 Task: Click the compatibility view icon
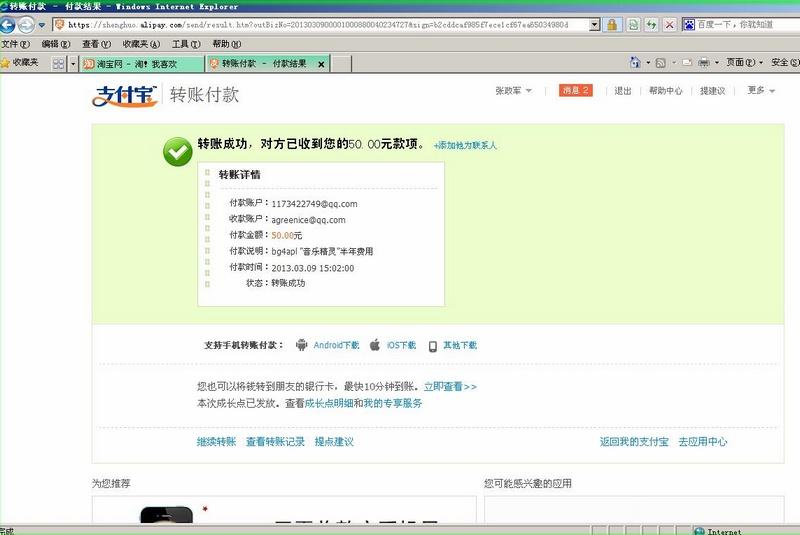tap(633, 24)
